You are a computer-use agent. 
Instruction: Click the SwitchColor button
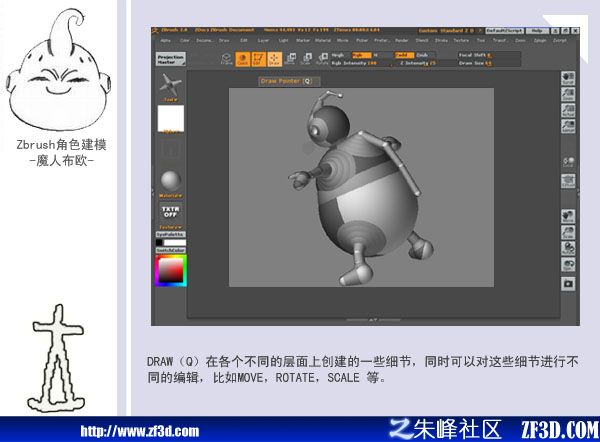[171, 250]
